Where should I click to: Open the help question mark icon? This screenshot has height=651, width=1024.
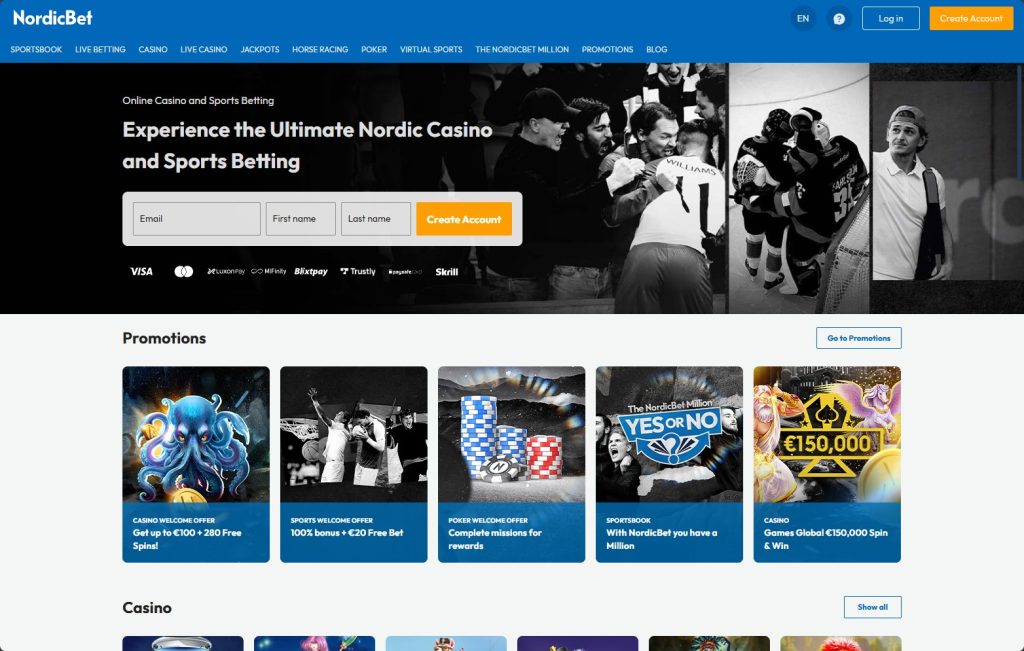click(x=839, y=19)
